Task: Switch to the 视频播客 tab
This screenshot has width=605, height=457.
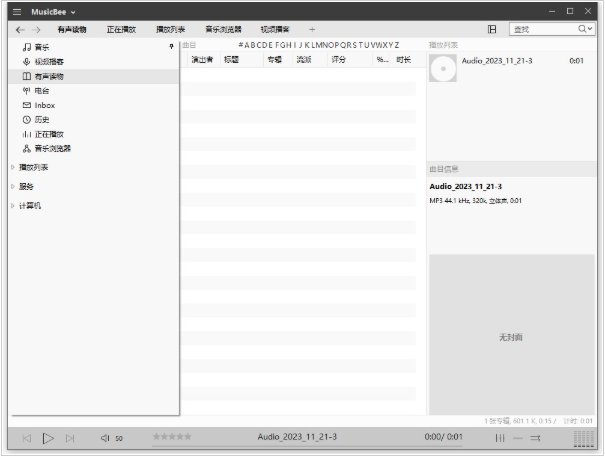Action: (275, 30)
